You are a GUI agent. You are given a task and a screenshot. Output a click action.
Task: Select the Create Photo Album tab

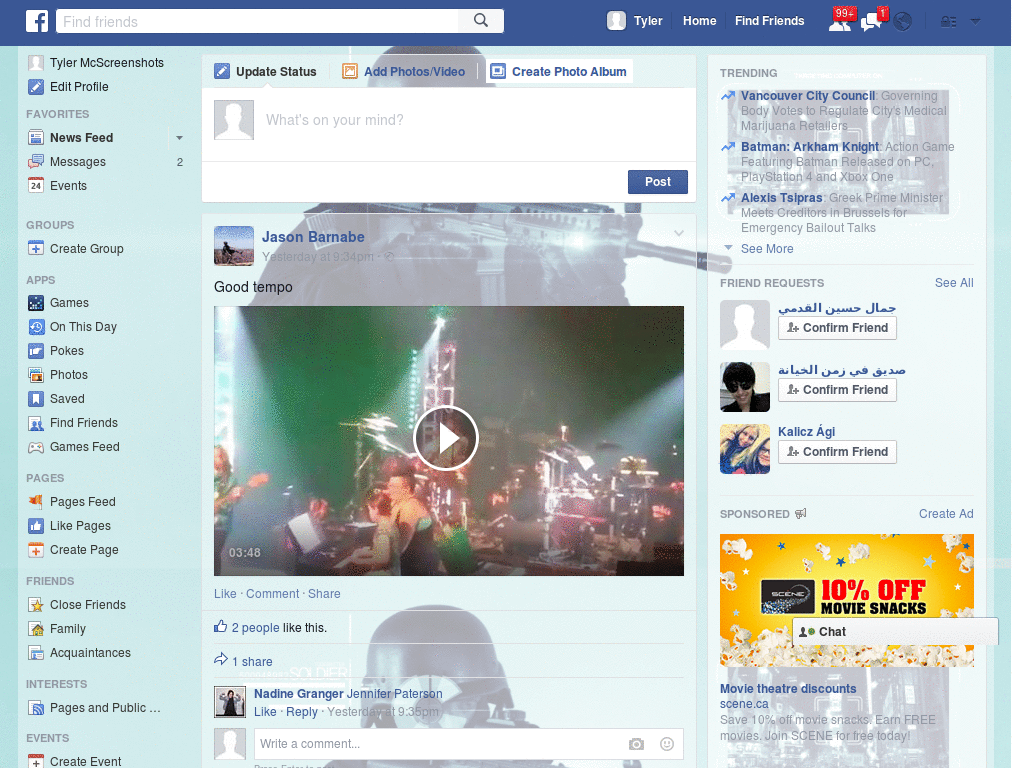click(x=559, y=71)
